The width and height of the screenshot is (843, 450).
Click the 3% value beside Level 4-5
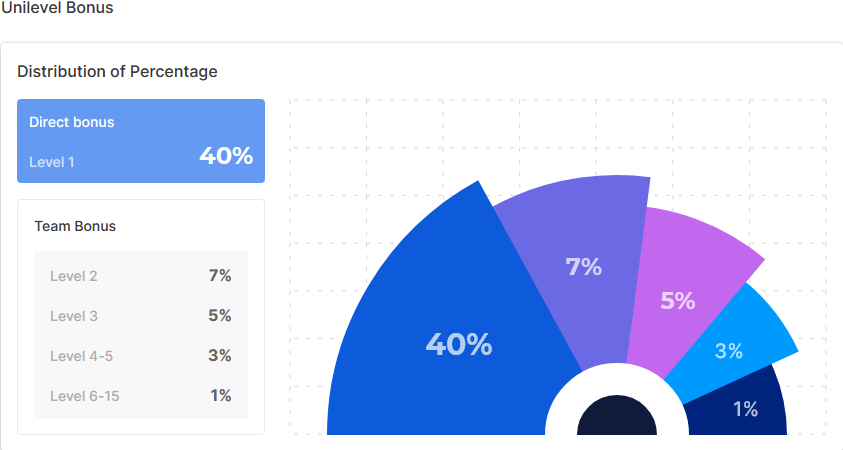point(220,356)
